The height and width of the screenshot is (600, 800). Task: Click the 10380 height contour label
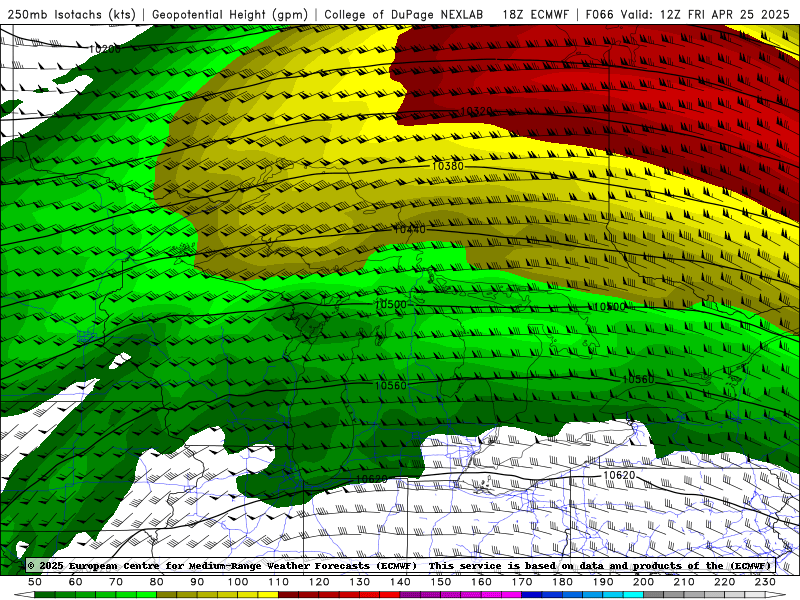click(447, 166)
